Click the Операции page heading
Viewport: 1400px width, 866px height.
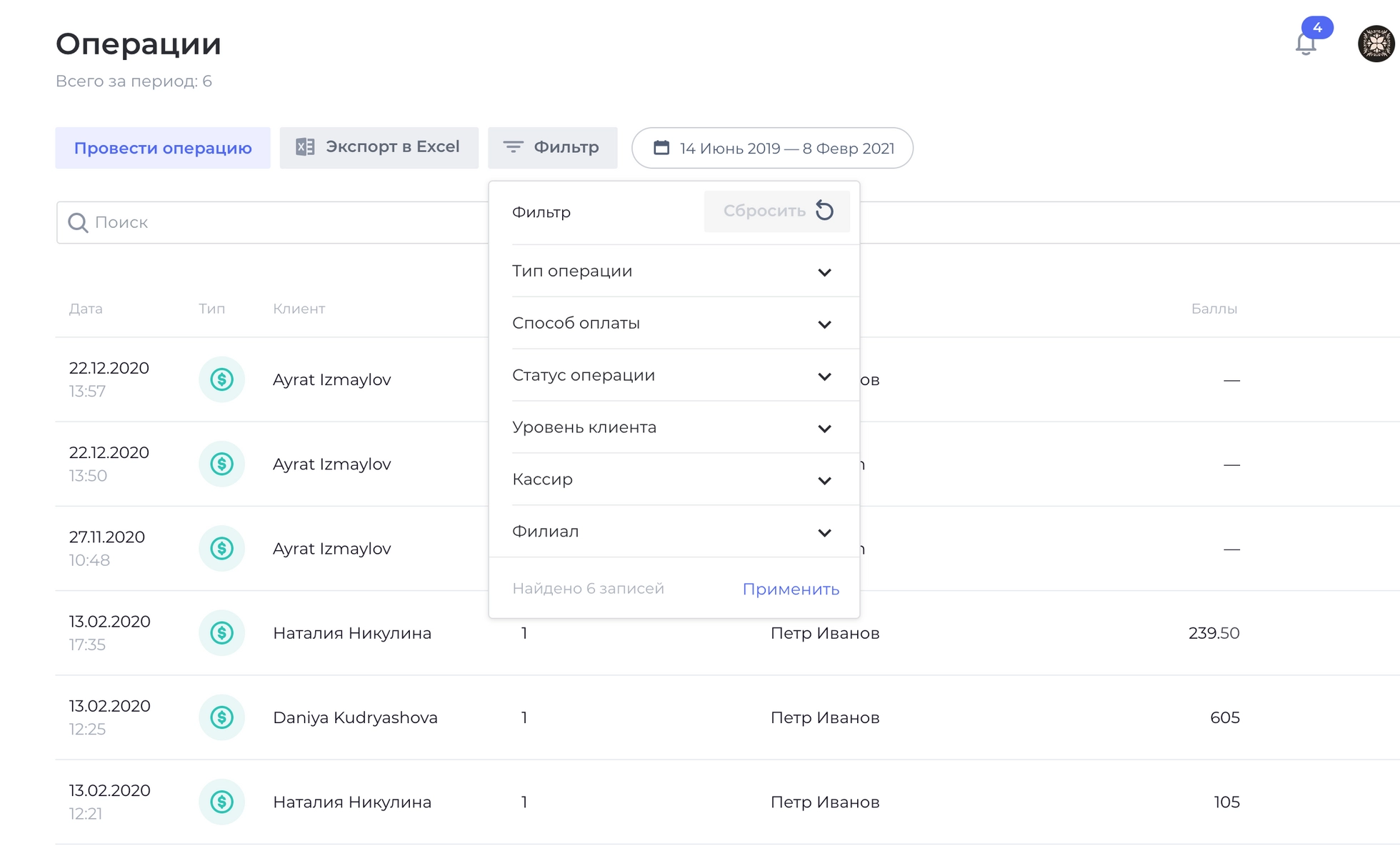point(139,44)
